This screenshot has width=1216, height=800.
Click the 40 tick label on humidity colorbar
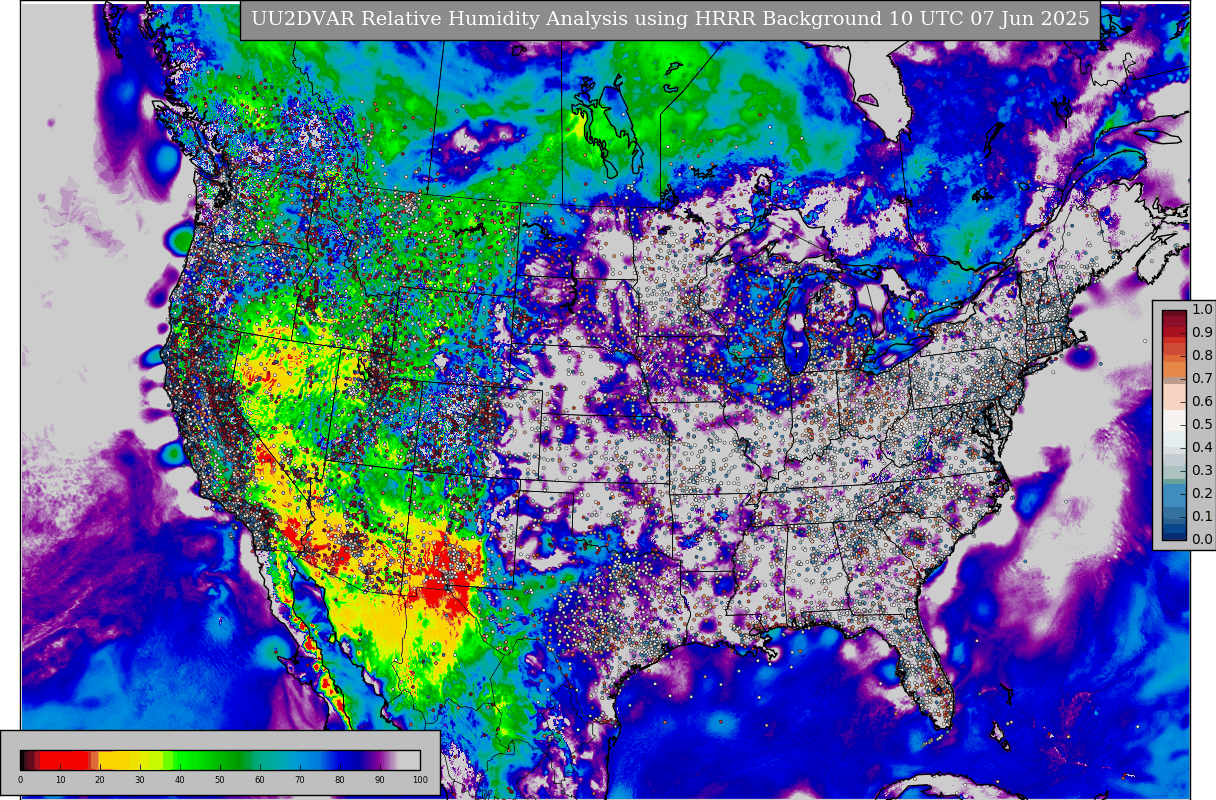point(180,780)
